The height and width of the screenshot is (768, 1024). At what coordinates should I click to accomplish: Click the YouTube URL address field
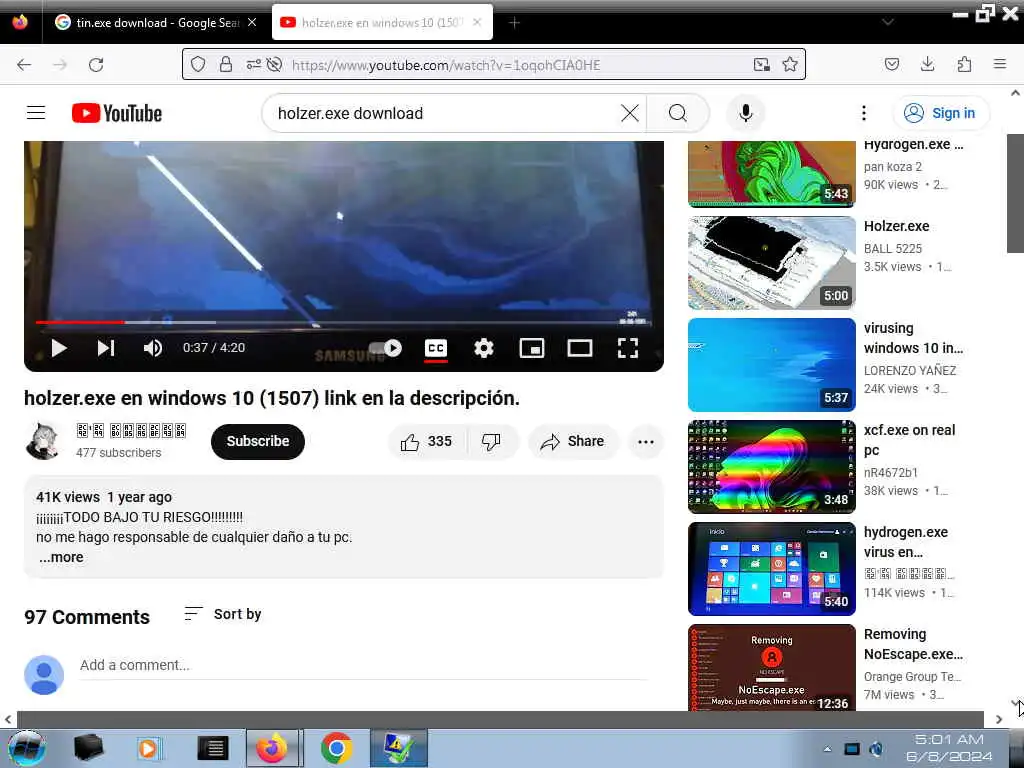[x=516, y=65]
